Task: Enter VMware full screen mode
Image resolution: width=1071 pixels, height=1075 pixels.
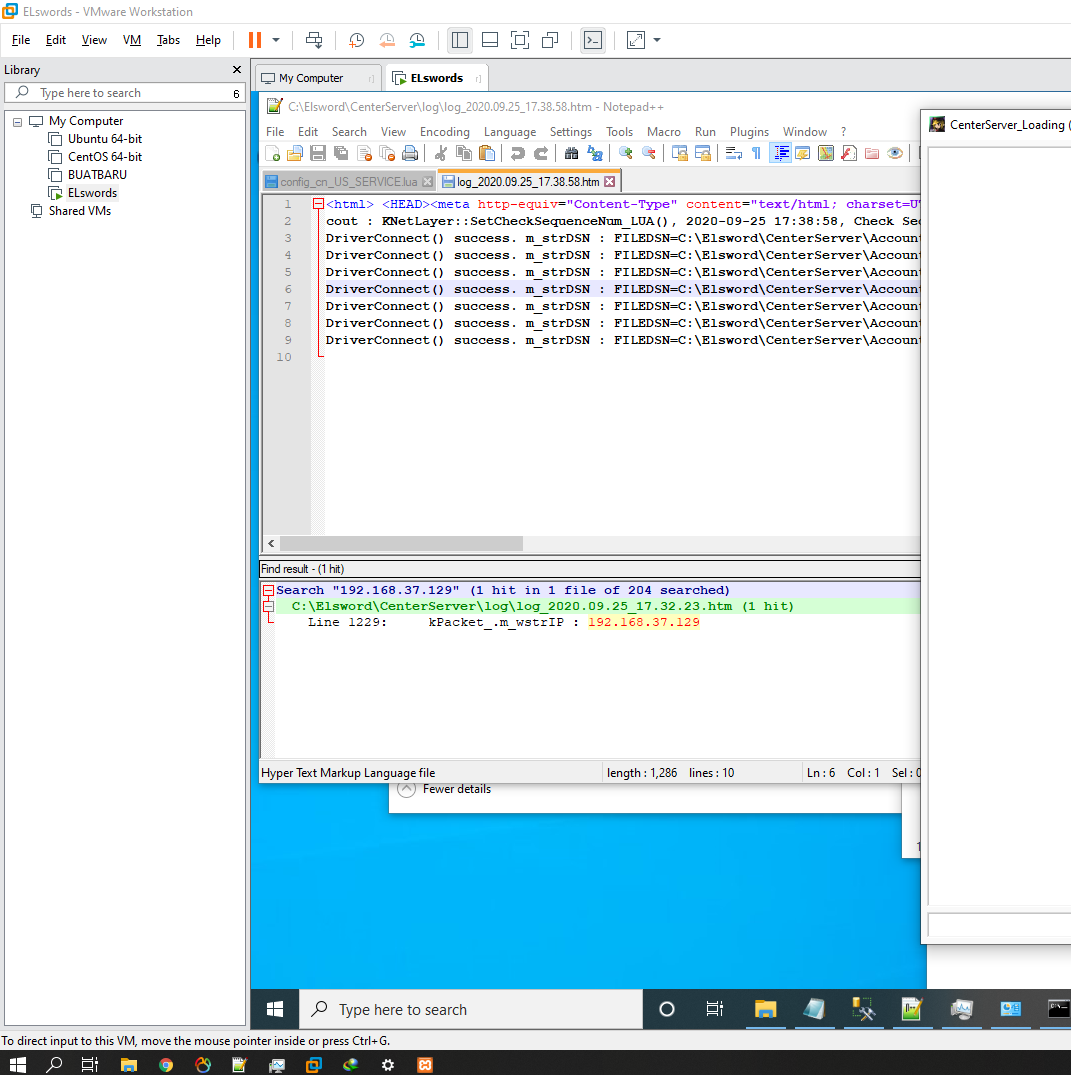Action: [x=520, y=40]
